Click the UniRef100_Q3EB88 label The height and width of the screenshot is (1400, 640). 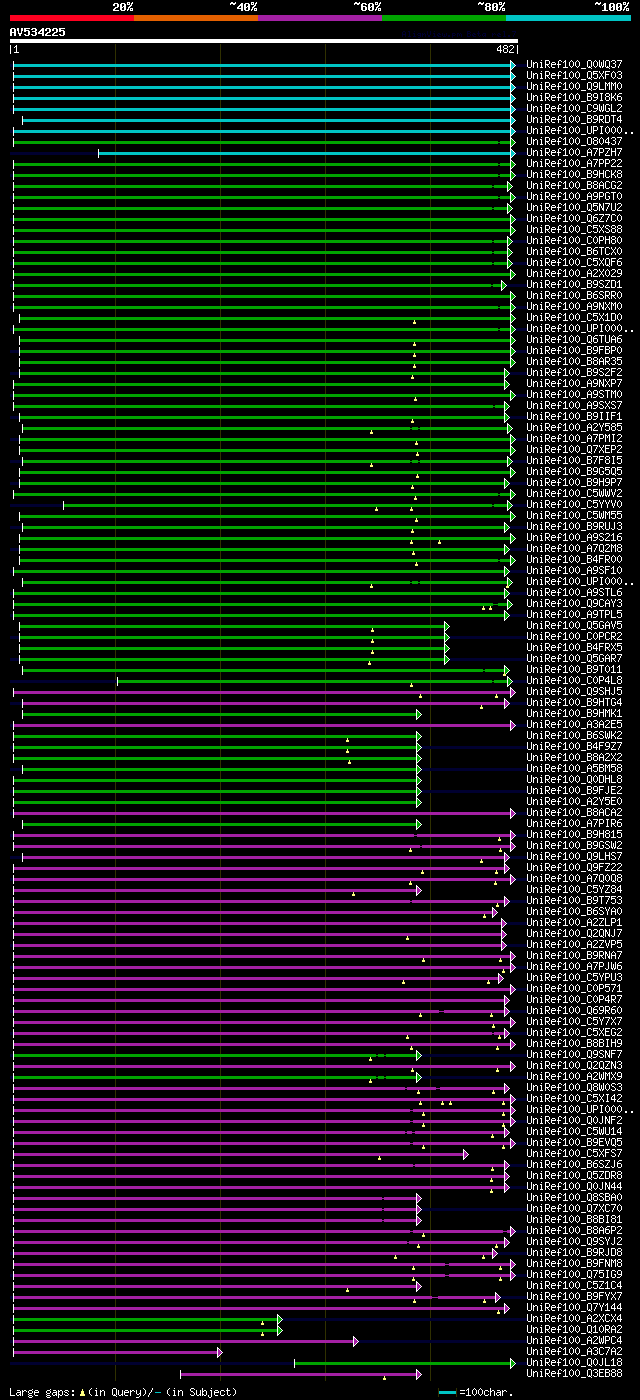(574, 1373)
